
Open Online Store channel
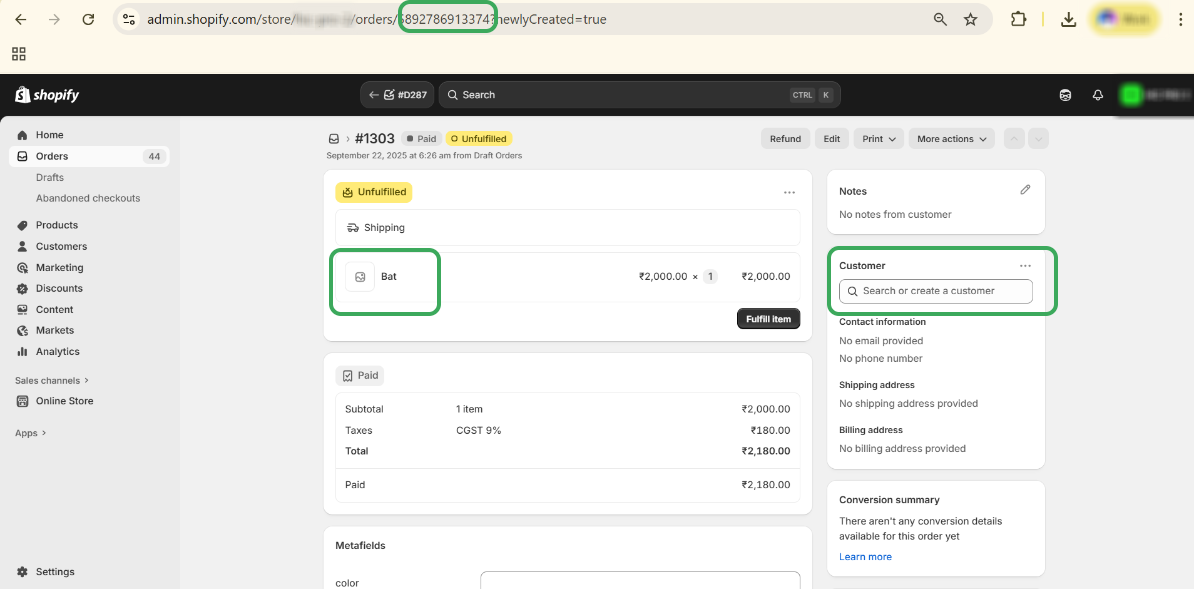64,402
